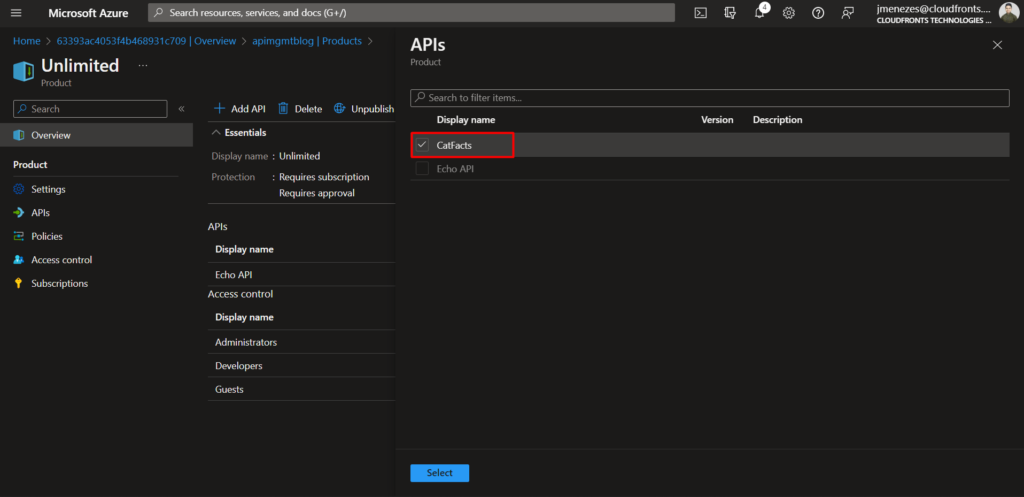Click the Unpublish toolbar button
Image resolution: width=1024 pixels, height=497 pixels.
tap(364, 109)
